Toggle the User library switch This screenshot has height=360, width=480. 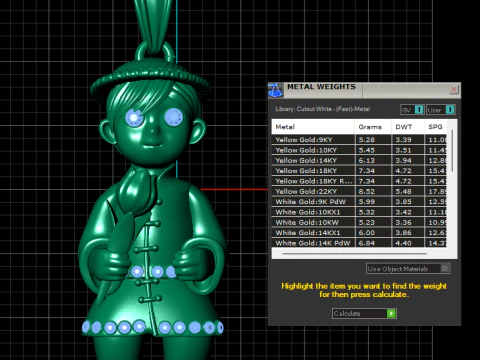click(x=440, y=110)
